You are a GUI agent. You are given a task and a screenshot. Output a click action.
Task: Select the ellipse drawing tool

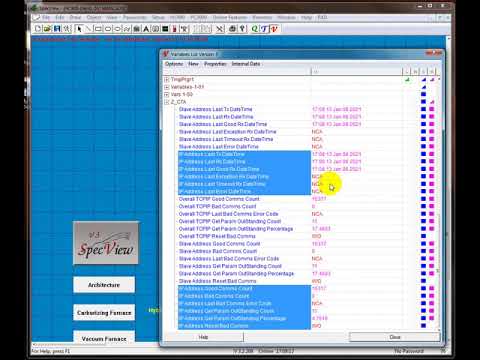click(x=117, y=29)
